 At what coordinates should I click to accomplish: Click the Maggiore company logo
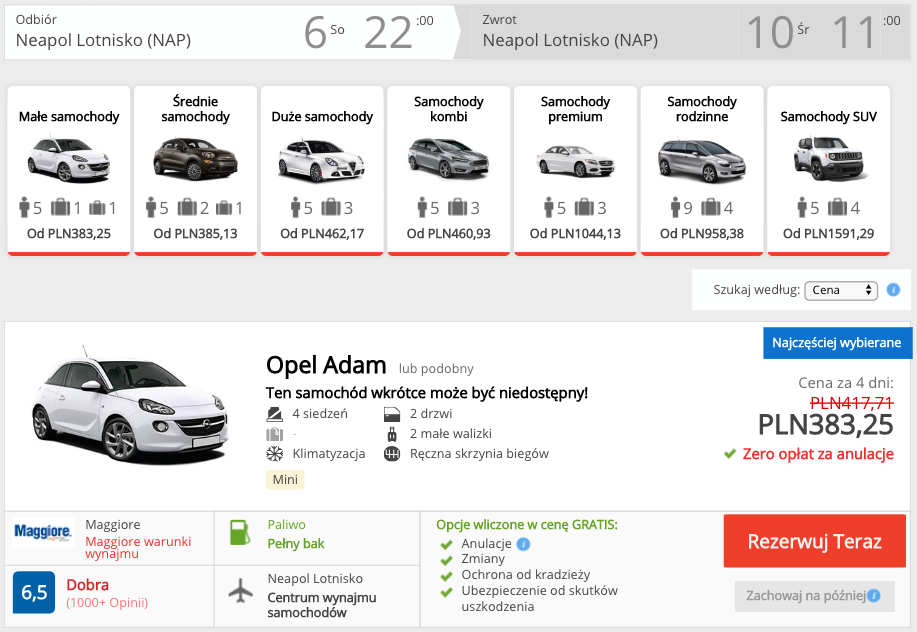point(43,532)
